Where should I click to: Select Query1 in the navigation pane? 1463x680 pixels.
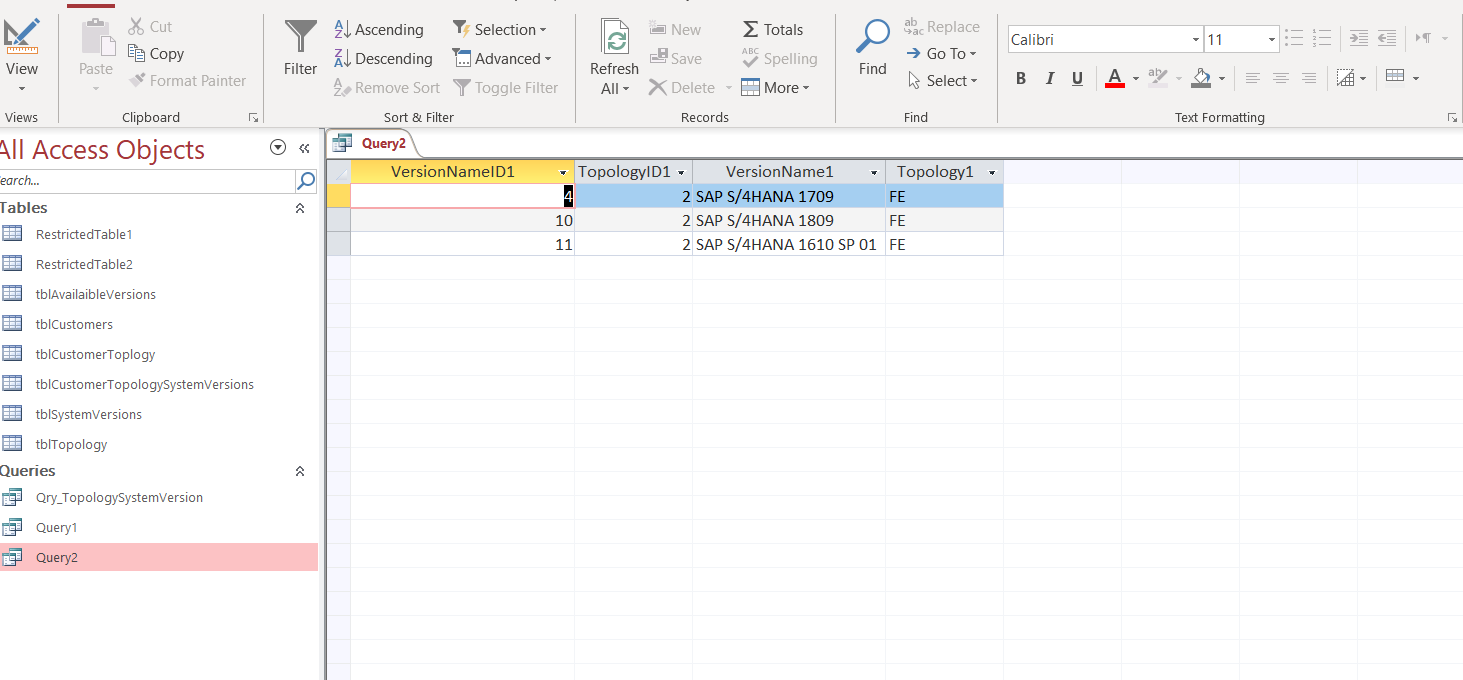(x=56, y=527)
